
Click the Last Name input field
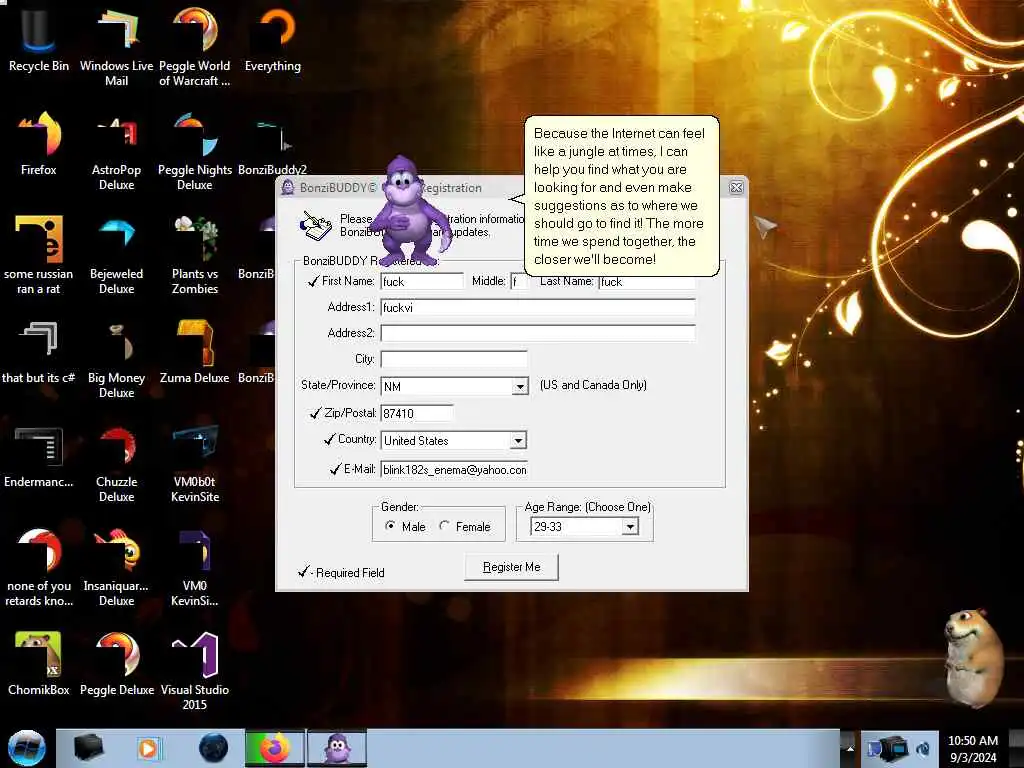tap(647, 282)
